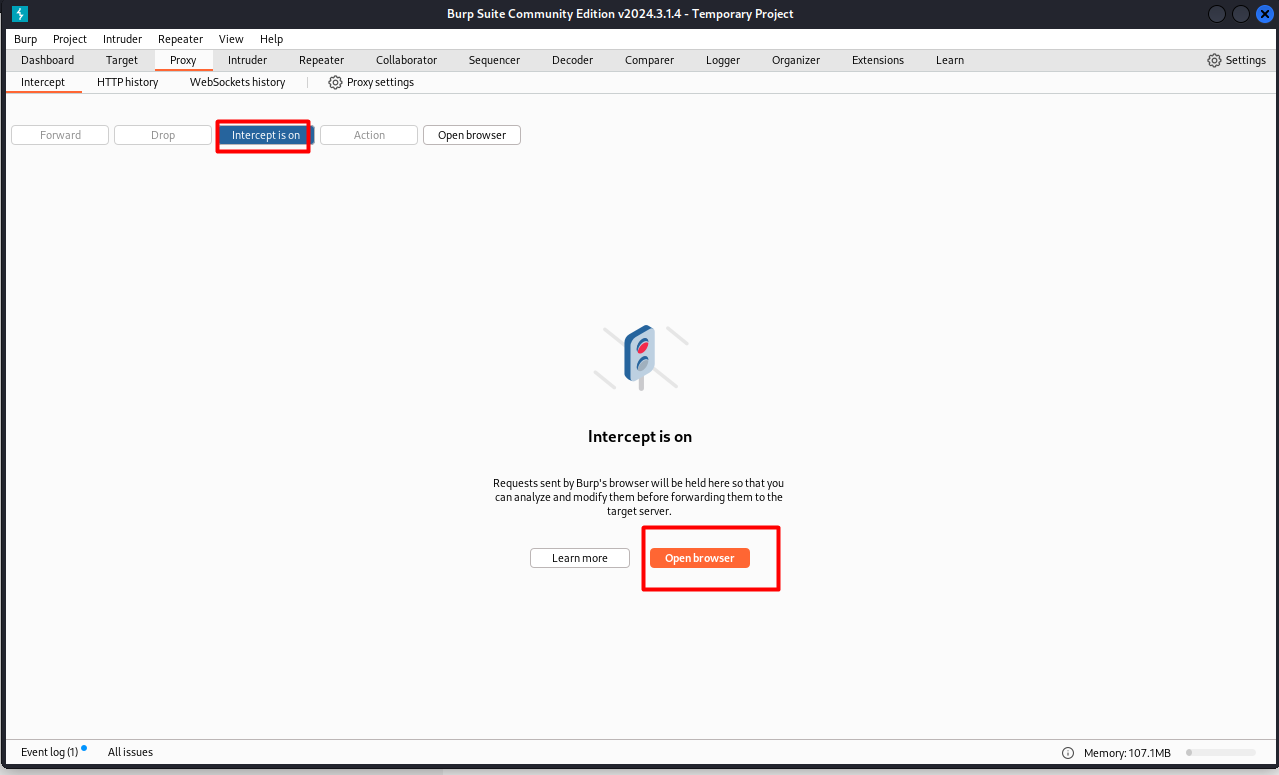Open Proxy settings via gear icon
The width and height of the screenshot is (1279, 775).
coord(335,82)
